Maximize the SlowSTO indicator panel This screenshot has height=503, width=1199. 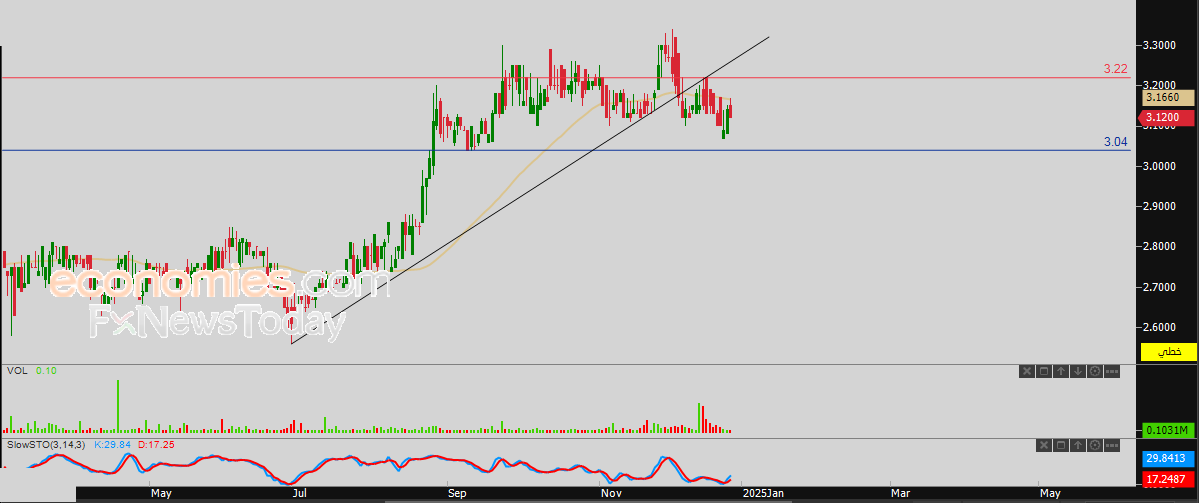[x=1061, y=445]
